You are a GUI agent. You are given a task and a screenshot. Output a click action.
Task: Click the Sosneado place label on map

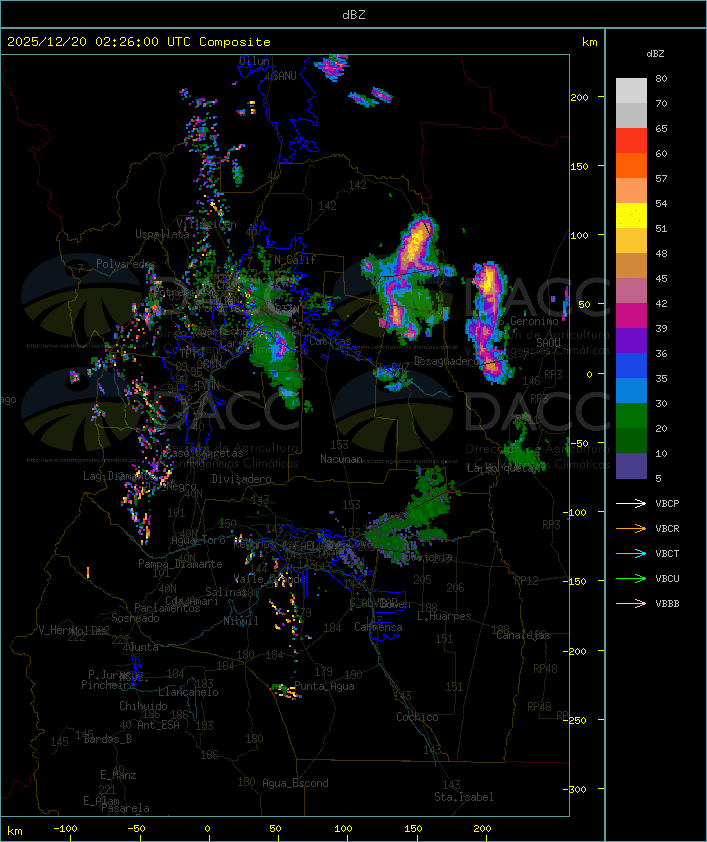tap(136, 618)
